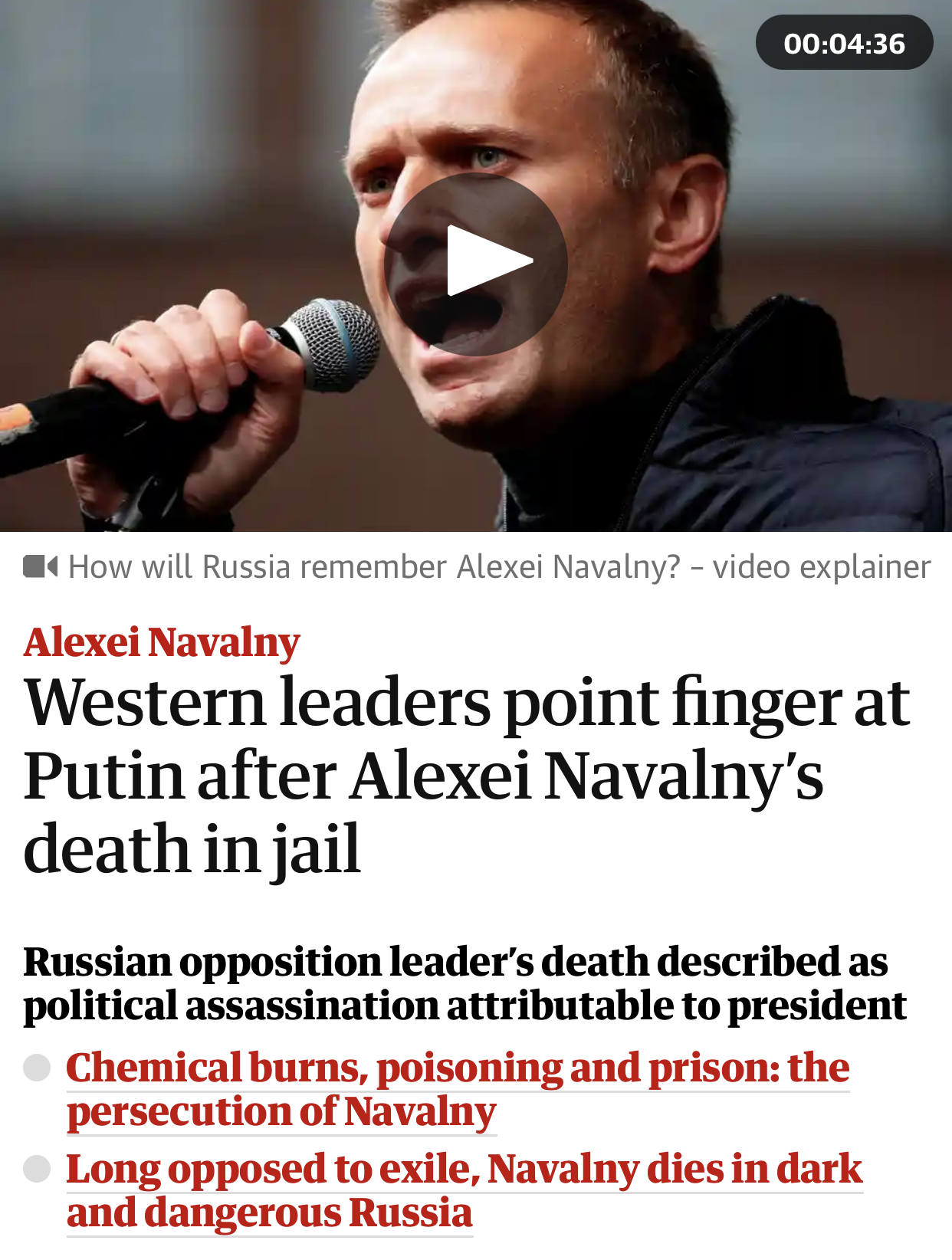This screenshot has width=952, height=1260.
Task: Click the video camera icon beside the caption
Action: pyautogui.click(x=41, y=567)
